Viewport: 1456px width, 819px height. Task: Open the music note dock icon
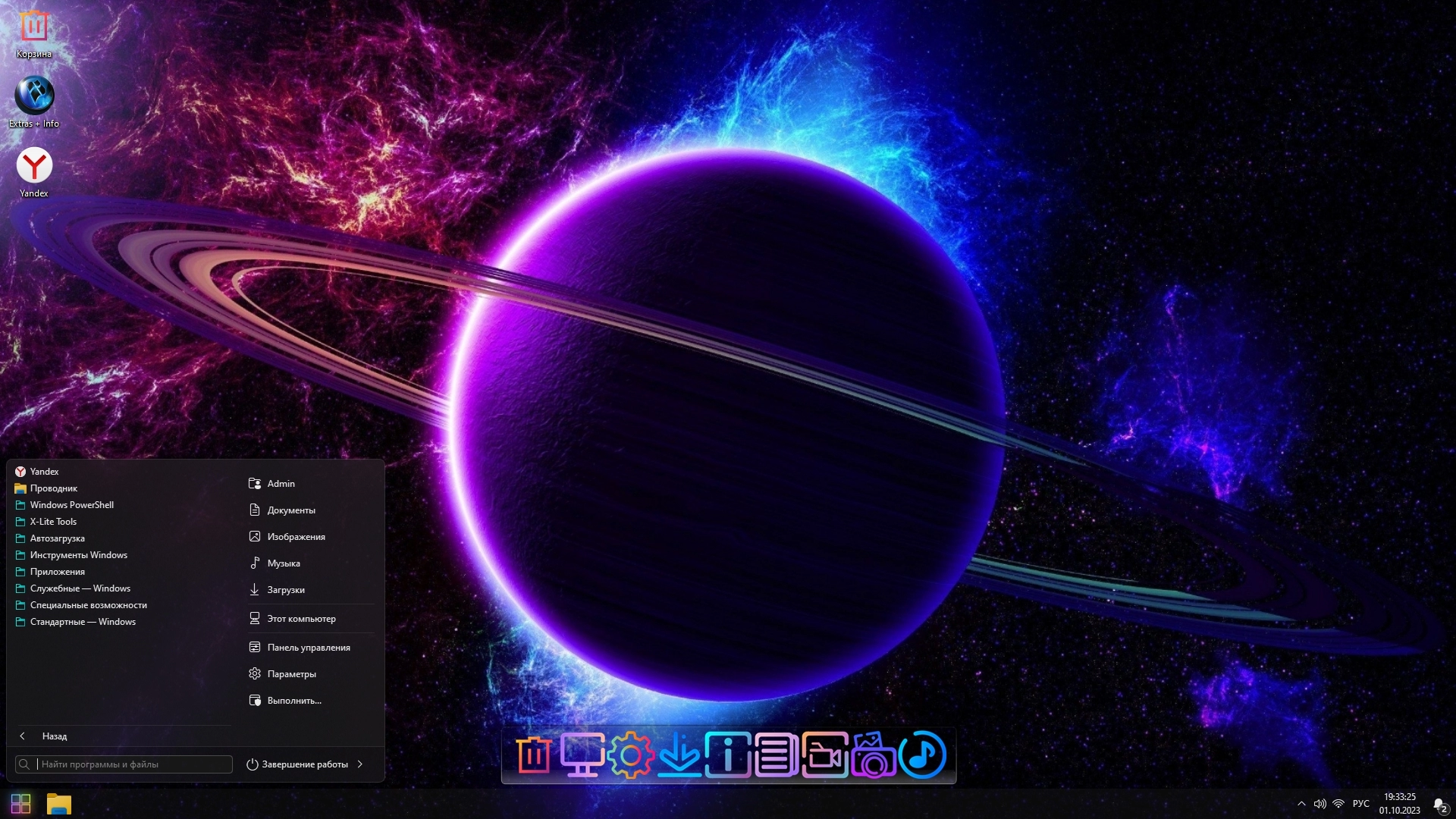(x=922, y=755)
